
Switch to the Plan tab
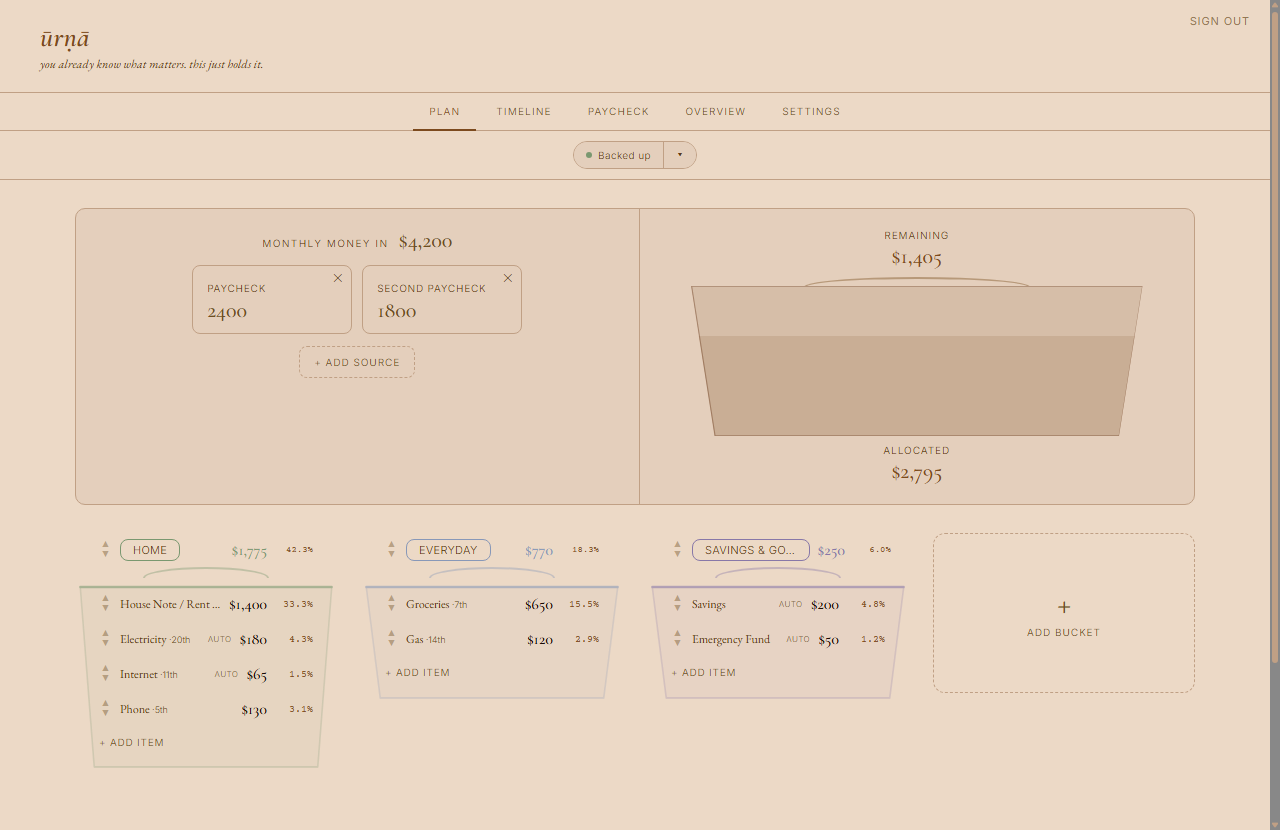[444, 111]
